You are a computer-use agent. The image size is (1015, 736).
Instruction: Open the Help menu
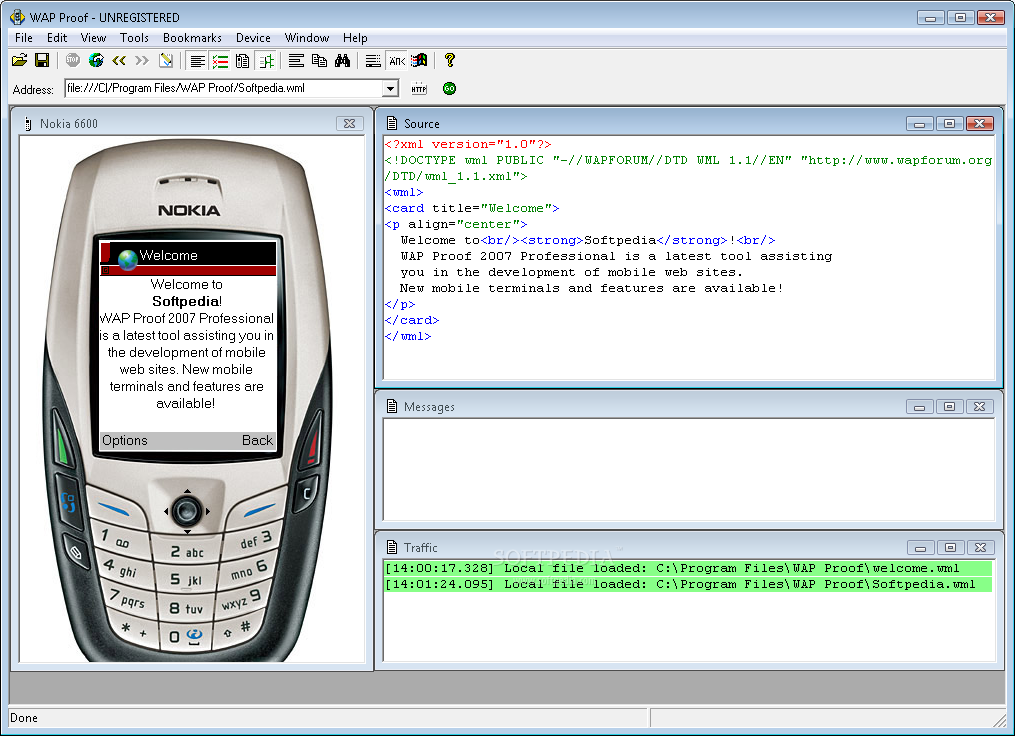tap(355, 38)
